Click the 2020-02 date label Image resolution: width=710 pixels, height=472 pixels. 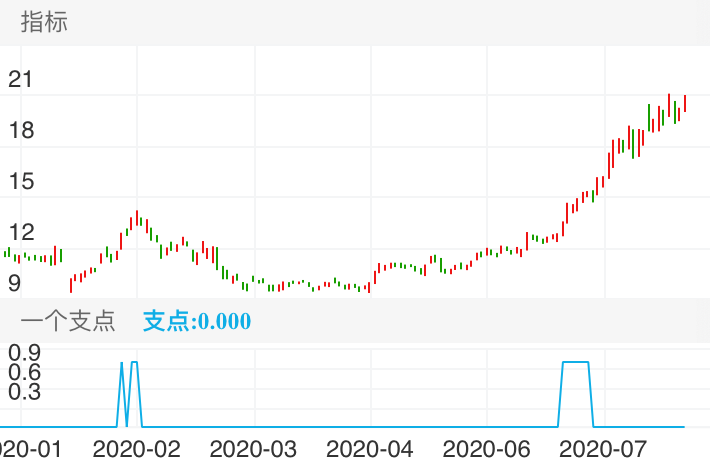pyautogui.click(x=136, y=449)
